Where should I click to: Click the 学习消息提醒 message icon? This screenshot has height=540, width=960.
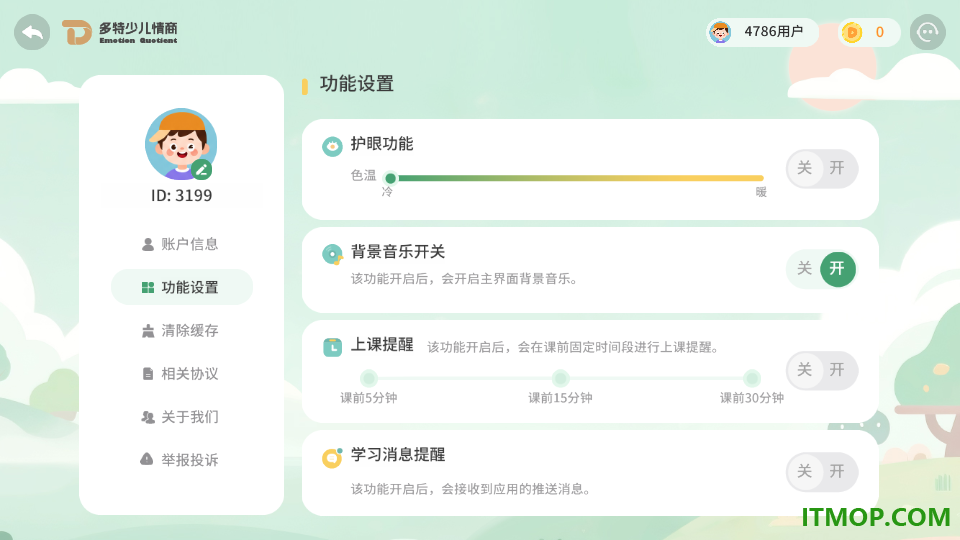pyautogui.click(x=332, y=457)
